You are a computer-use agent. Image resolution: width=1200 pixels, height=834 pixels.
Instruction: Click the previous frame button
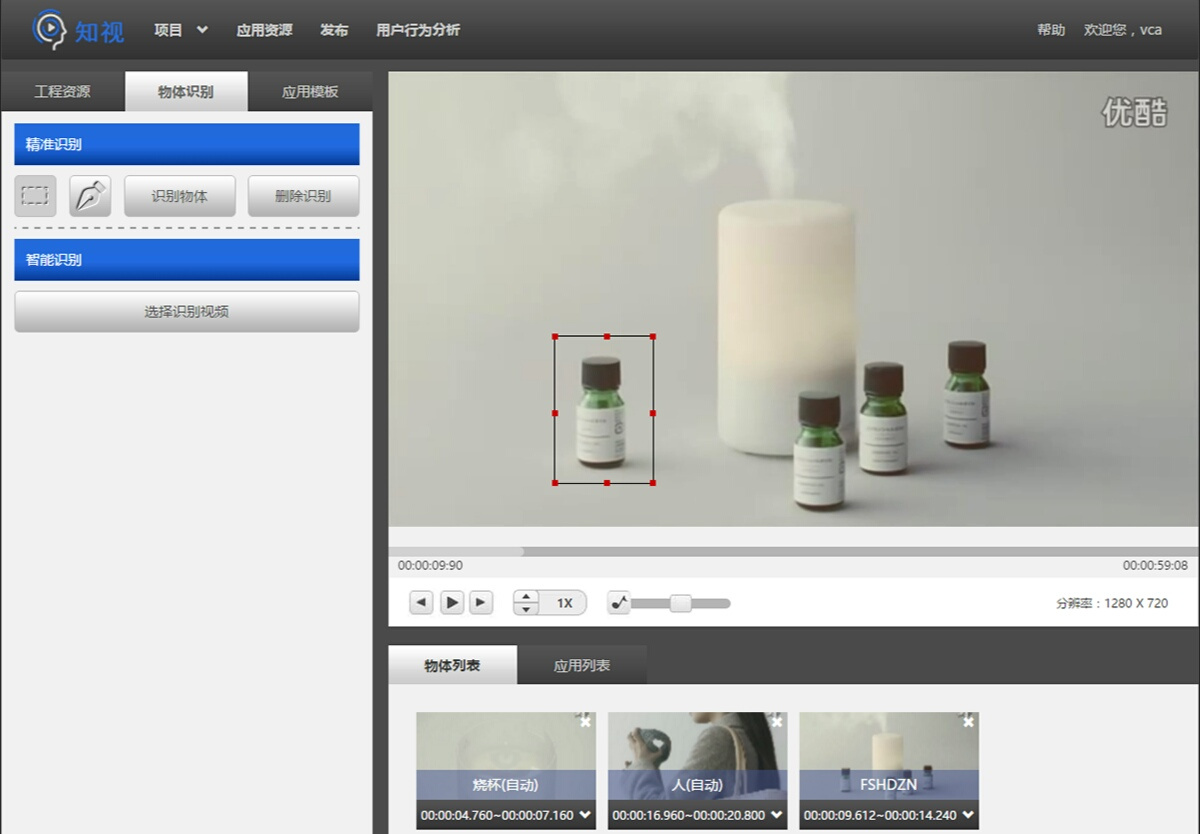click(421, 602)
